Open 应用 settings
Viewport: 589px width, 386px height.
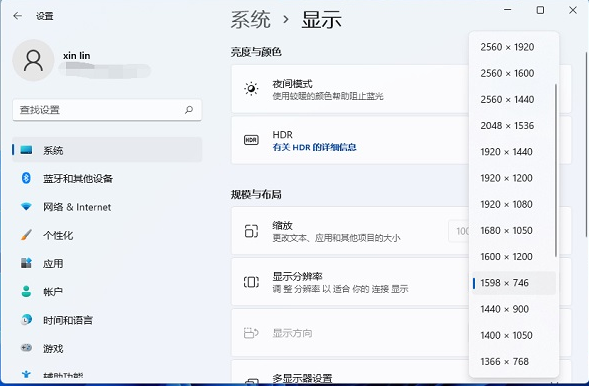107,264
